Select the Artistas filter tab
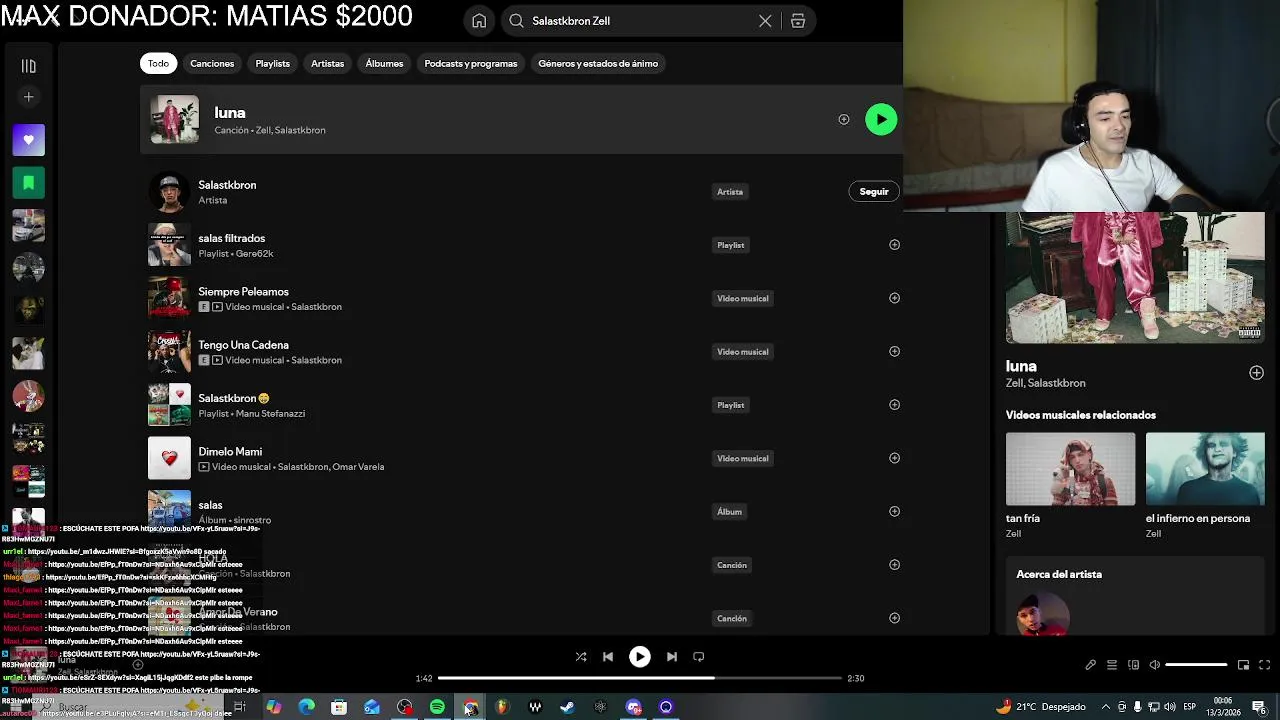Viewport: 1280px width, 720px height. (327, 63)
